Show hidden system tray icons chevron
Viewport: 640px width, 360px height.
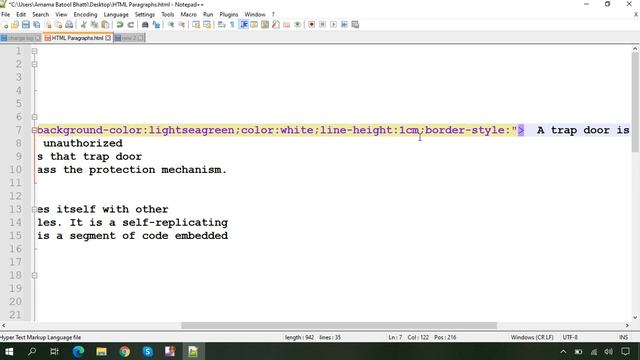coord(563,351)
